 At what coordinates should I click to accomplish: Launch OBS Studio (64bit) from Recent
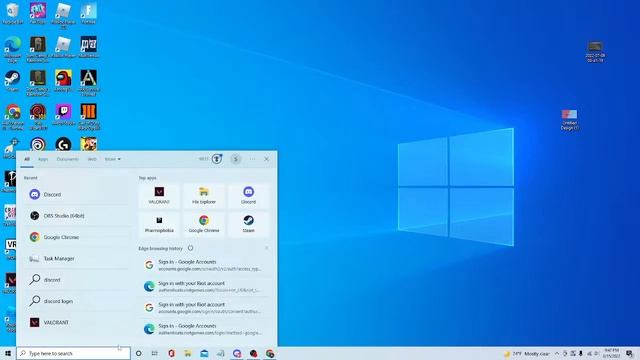[x=77, y=216]
